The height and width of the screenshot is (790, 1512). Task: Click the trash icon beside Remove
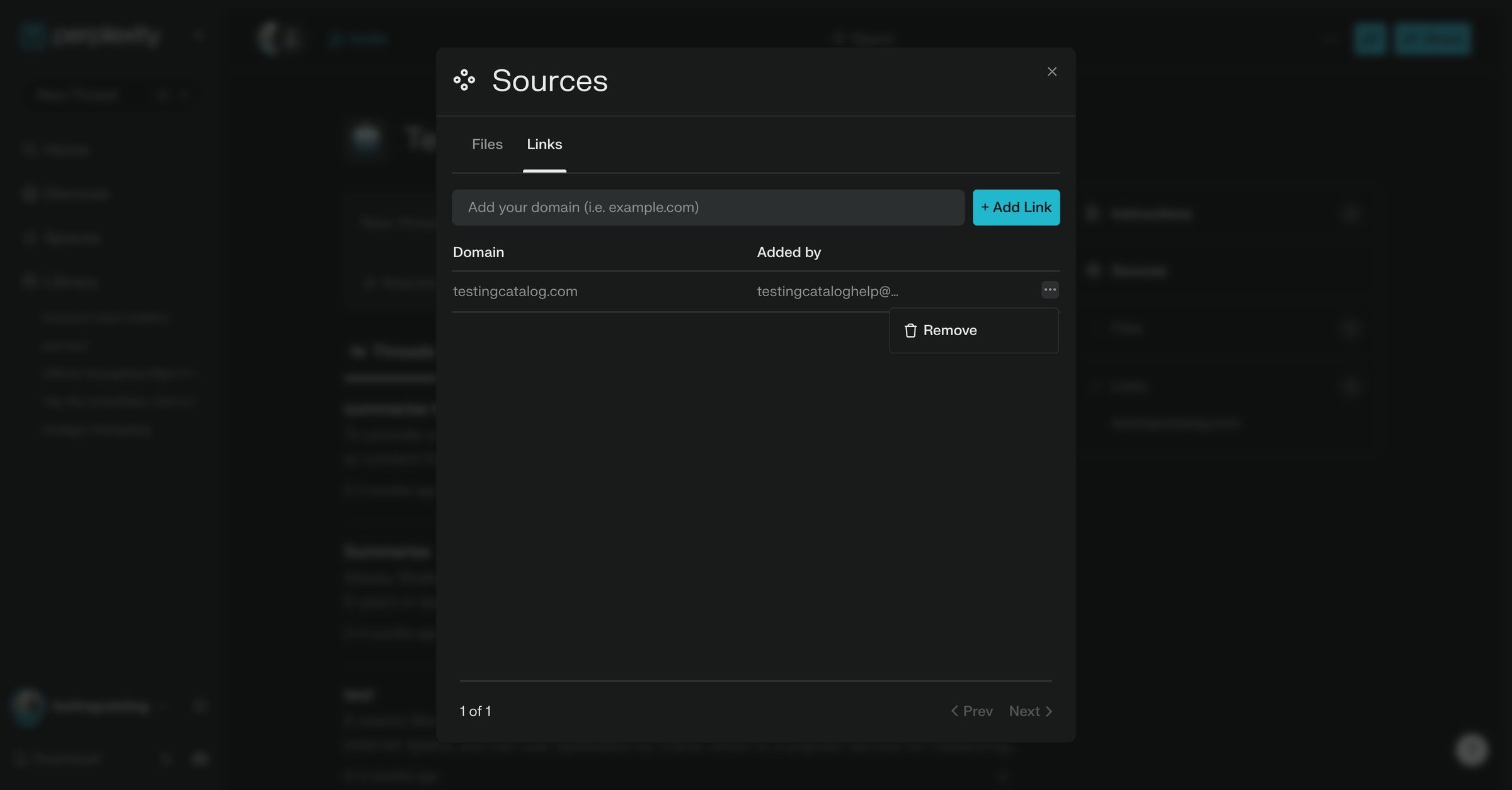(x=910, y=330)
